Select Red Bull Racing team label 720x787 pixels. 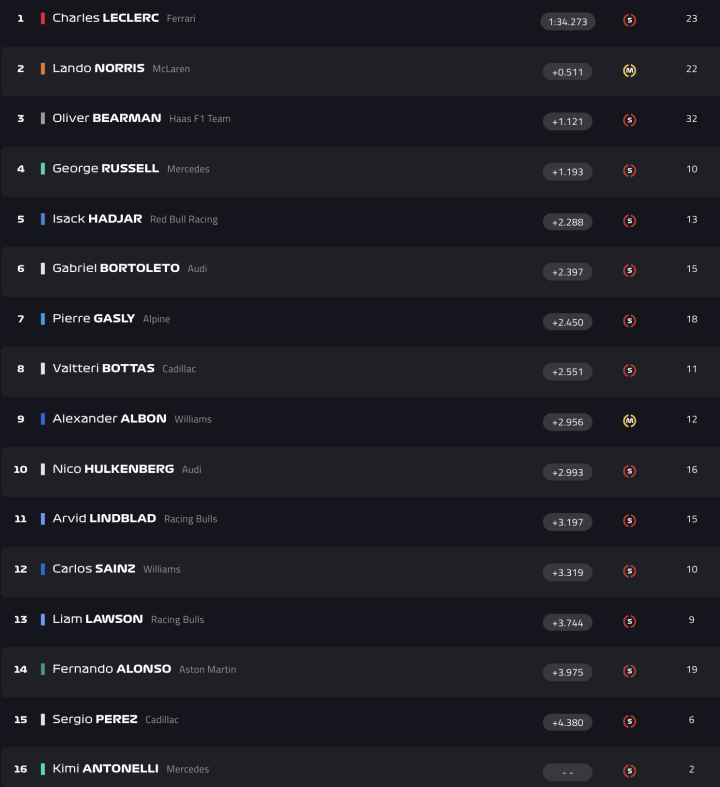pos(184,219)
